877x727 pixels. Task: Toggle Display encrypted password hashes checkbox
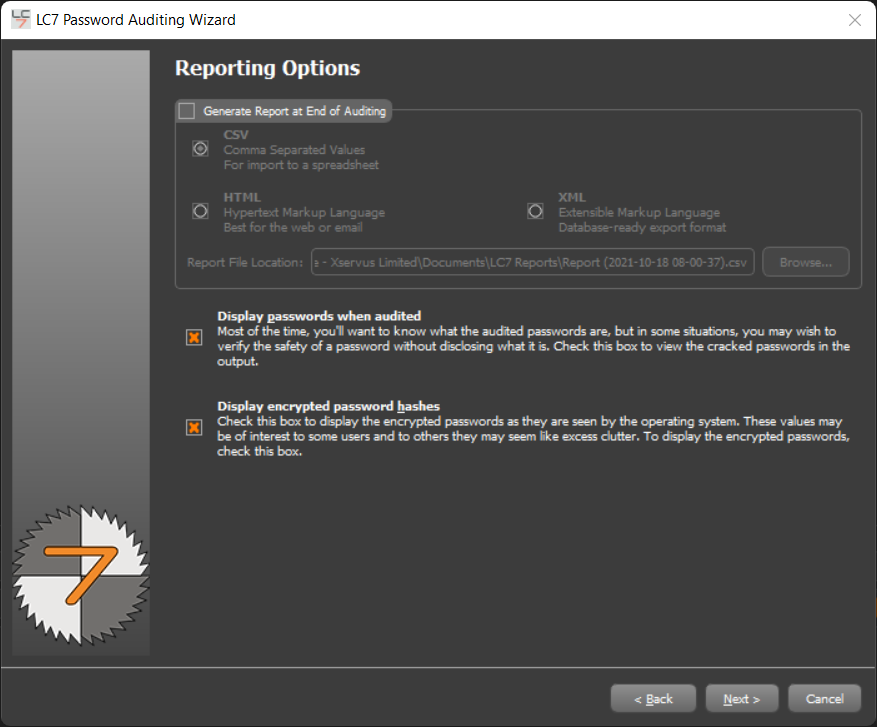(x=194, y=428)
